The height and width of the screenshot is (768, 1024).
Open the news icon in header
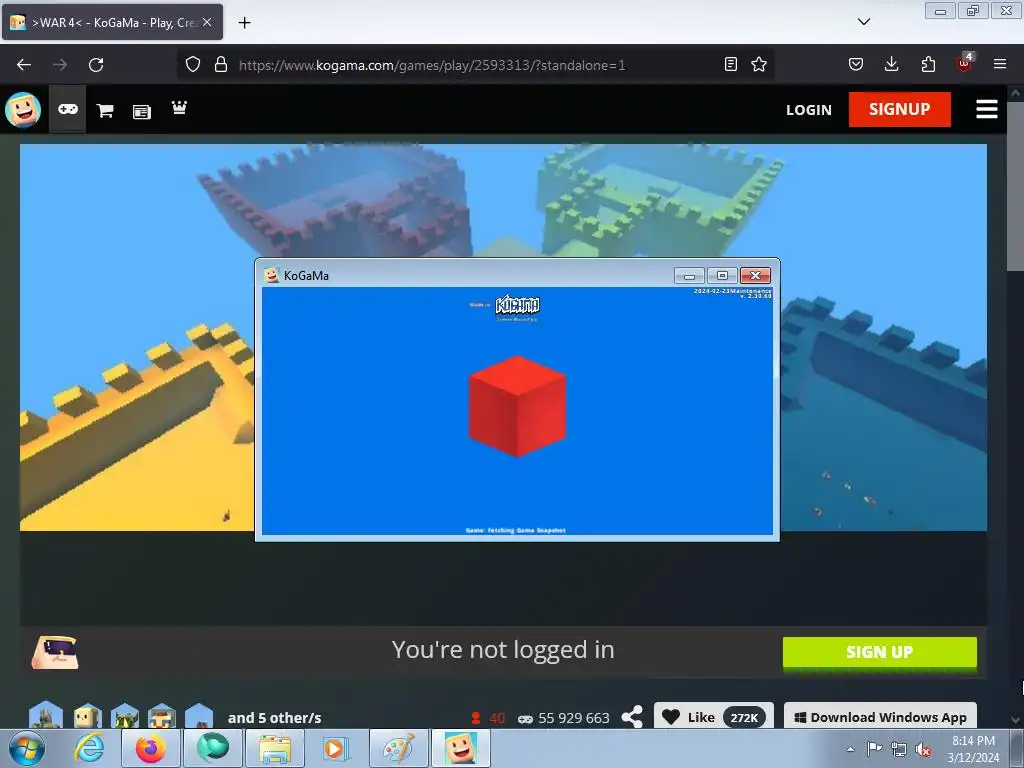pyautogui.click(x=142, y=112)
